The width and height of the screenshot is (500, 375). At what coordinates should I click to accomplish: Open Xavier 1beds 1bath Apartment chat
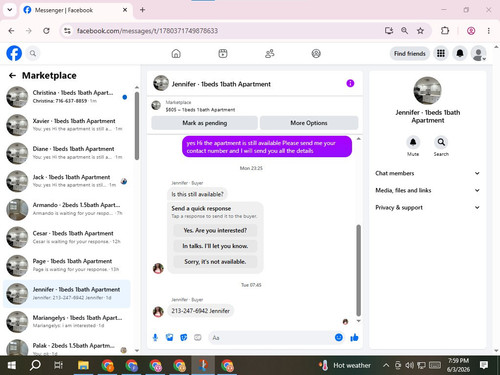67,125
